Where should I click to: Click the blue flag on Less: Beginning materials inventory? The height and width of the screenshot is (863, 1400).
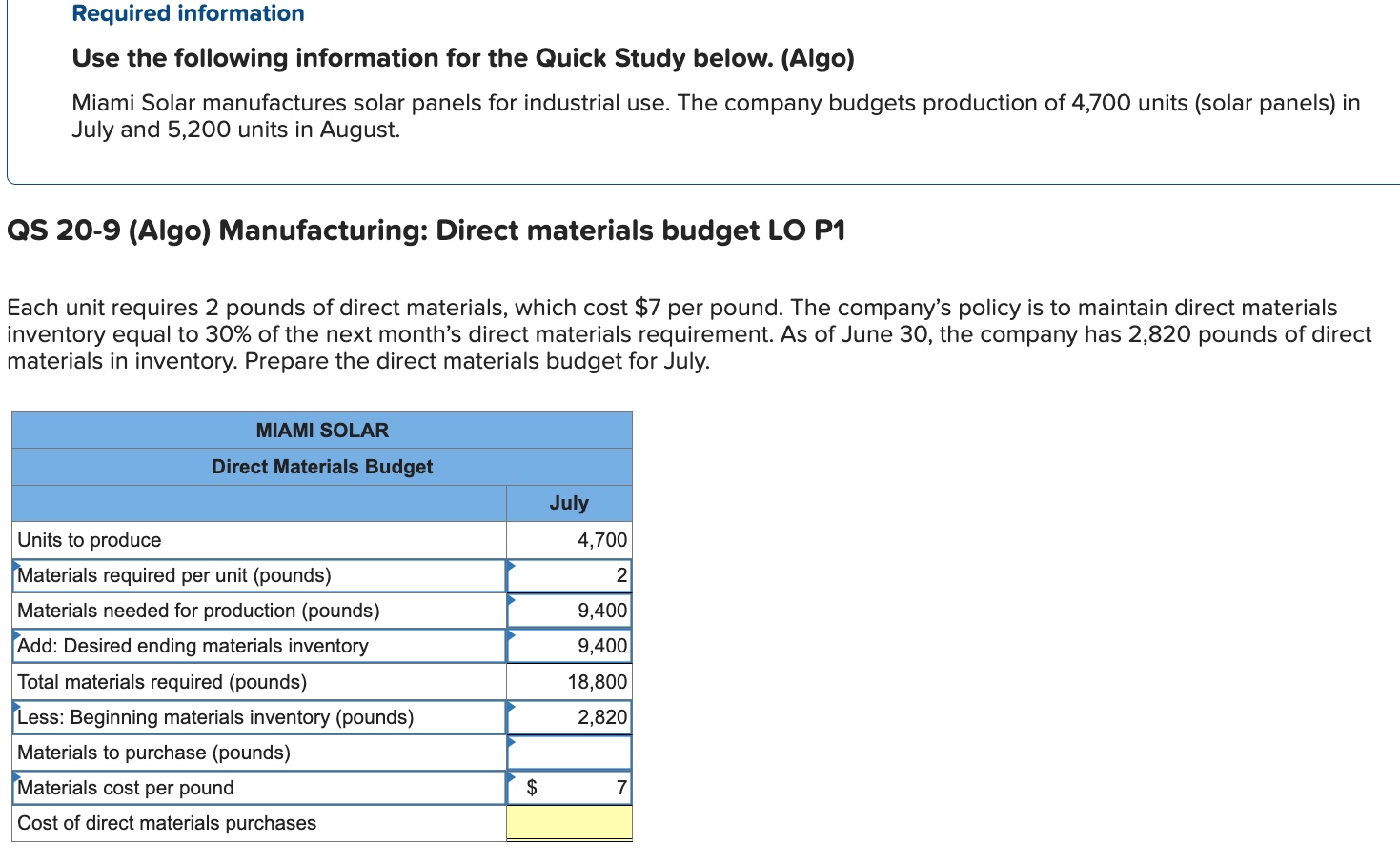tap(16, 708)
